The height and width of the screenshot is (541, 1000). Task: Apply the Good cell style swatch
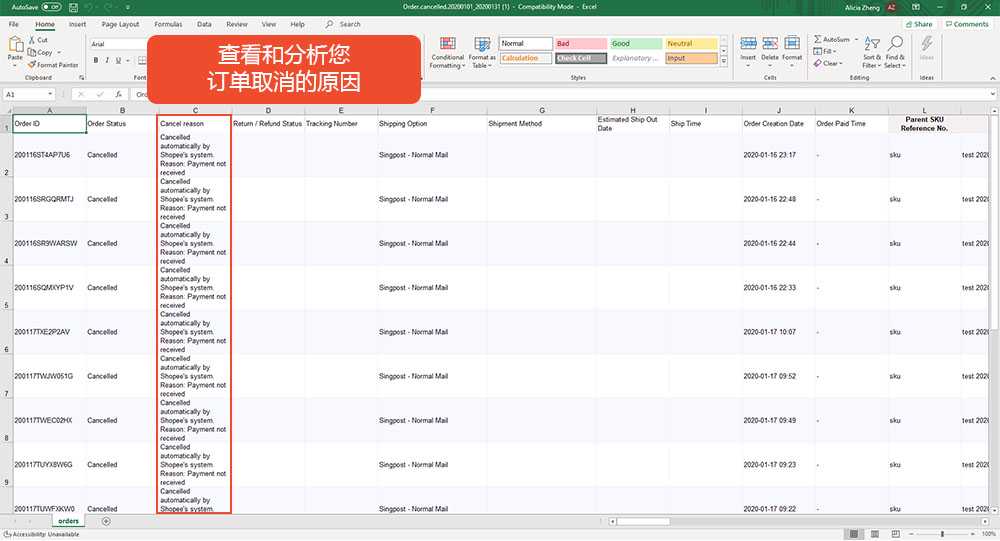(x=636, y=43)
